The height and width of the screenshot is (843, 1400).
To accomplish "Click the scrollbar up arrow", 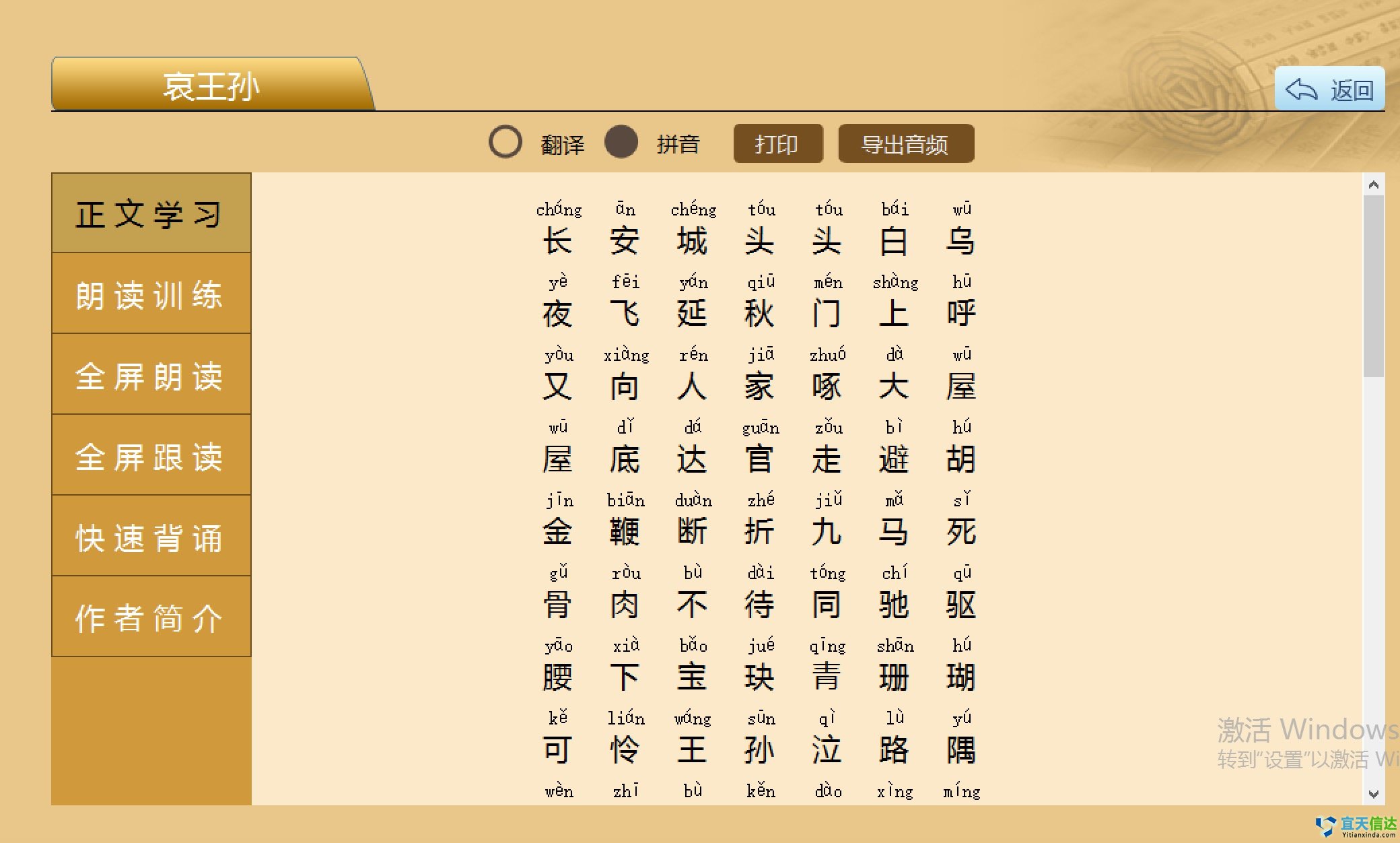I will tap(1373, 184).
